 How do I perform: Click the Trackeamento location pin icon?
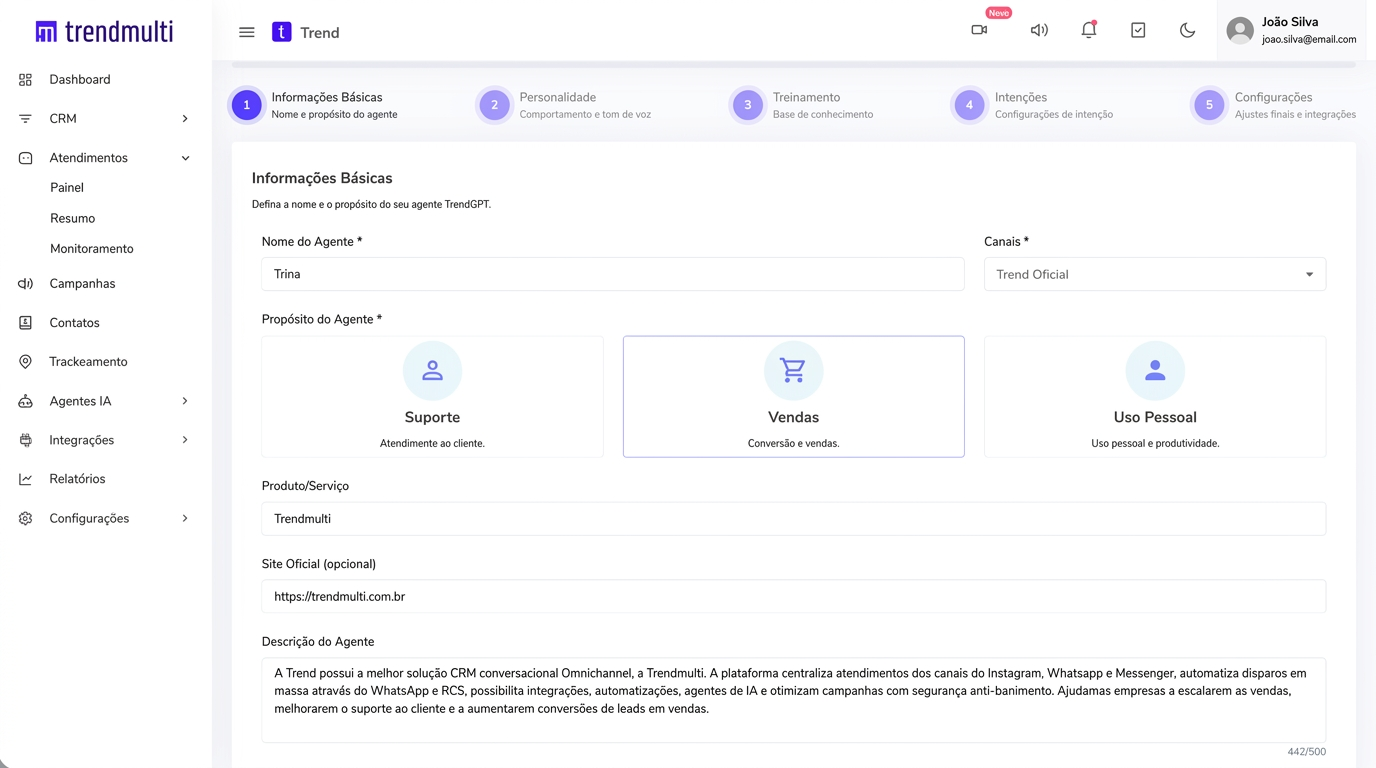pyautogui.click(x=26, y=362)
